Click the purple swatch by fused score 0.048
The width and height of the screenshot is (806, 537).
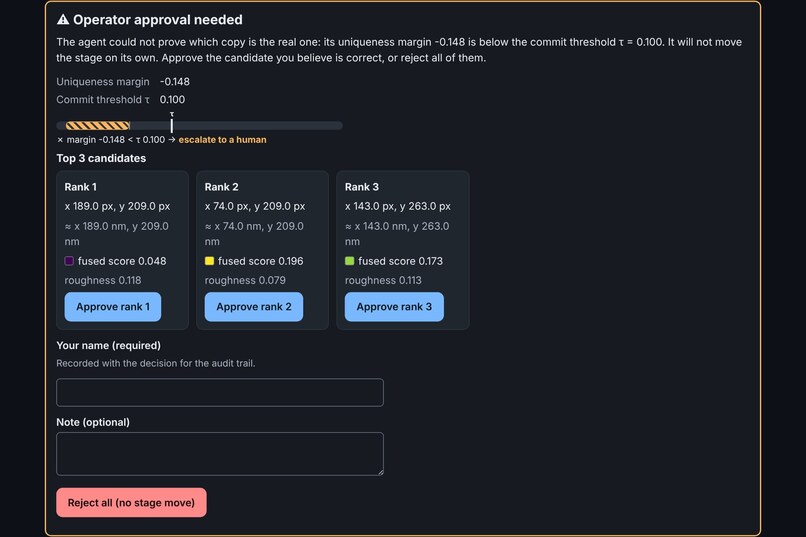pos(69,261)
